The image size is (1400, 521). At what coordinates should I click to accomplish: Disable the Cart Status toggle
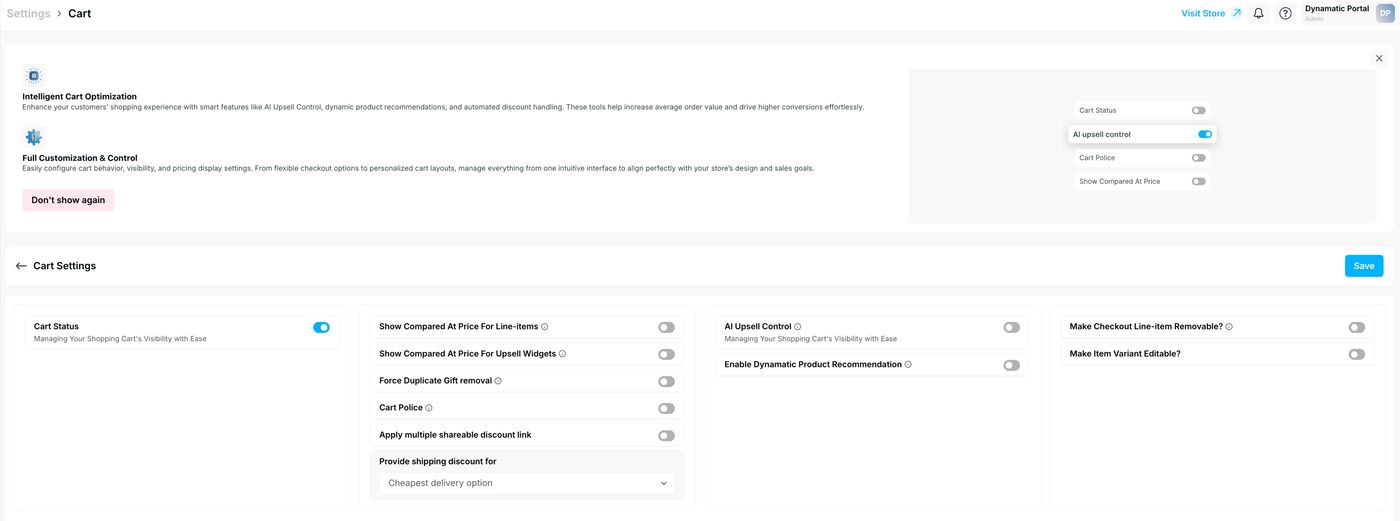[x=321, y=327]
